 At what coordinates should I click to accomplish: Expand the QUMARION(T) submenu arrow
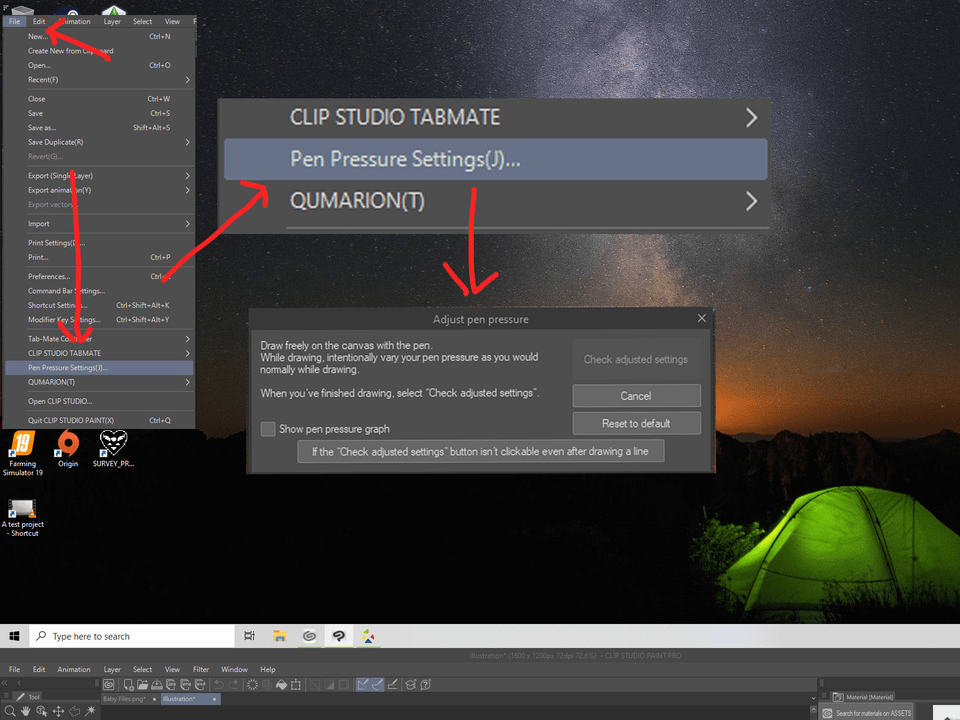pos(751,201)
